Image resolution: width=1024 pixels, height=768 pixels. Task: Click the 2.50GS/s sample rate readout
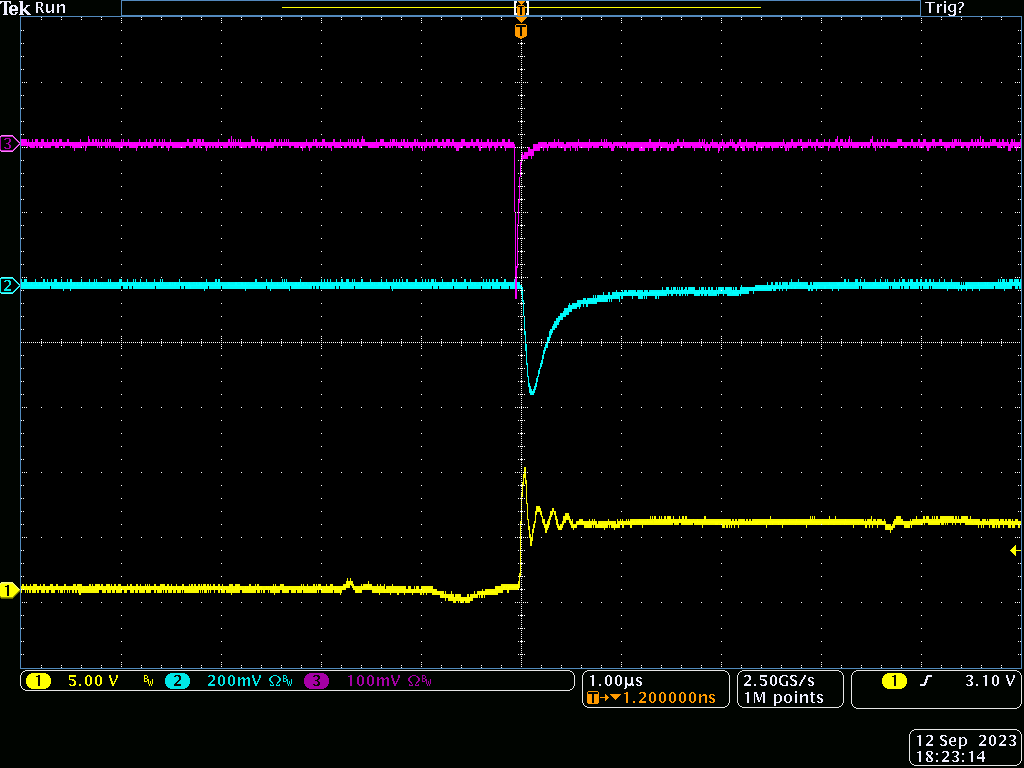[x=779, y=681]
